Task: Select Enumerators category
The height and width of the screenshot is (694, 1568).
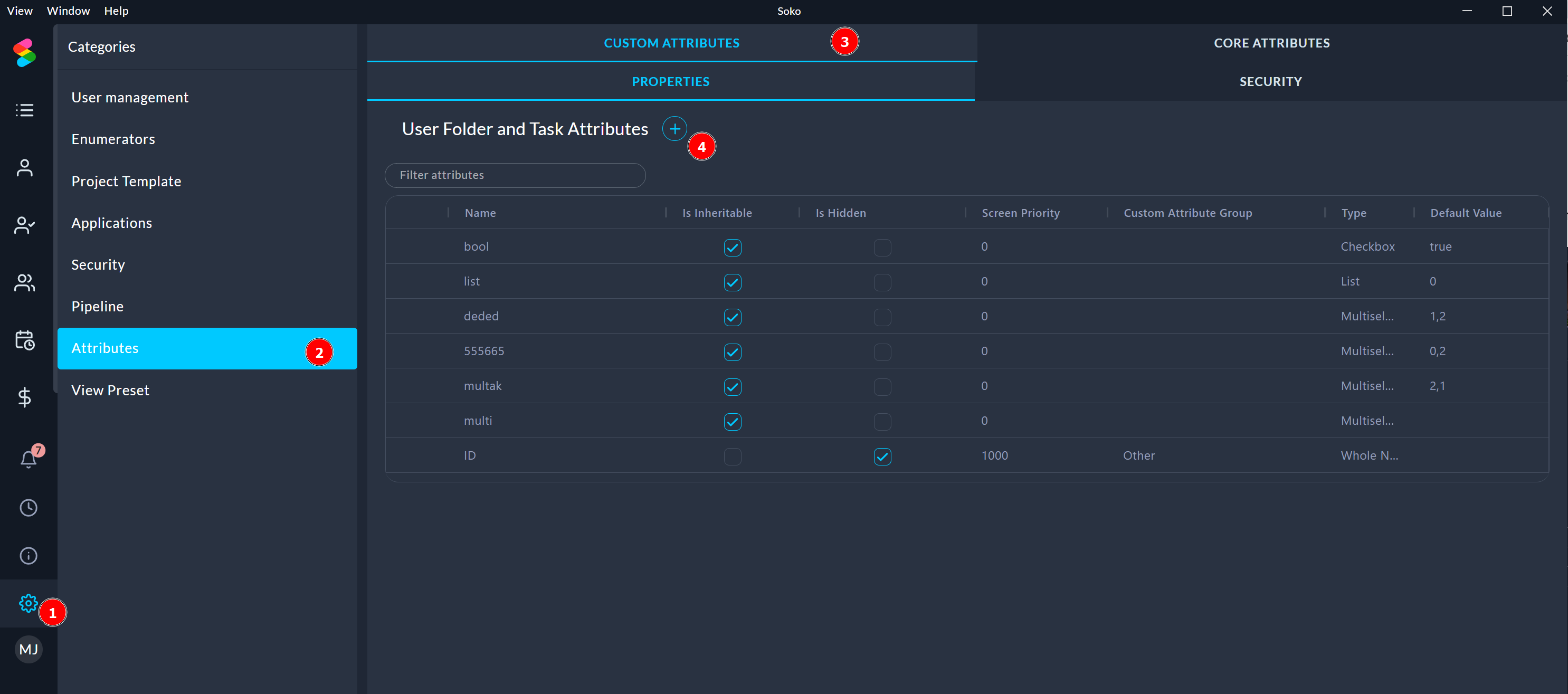Action: tap(113, 139)
